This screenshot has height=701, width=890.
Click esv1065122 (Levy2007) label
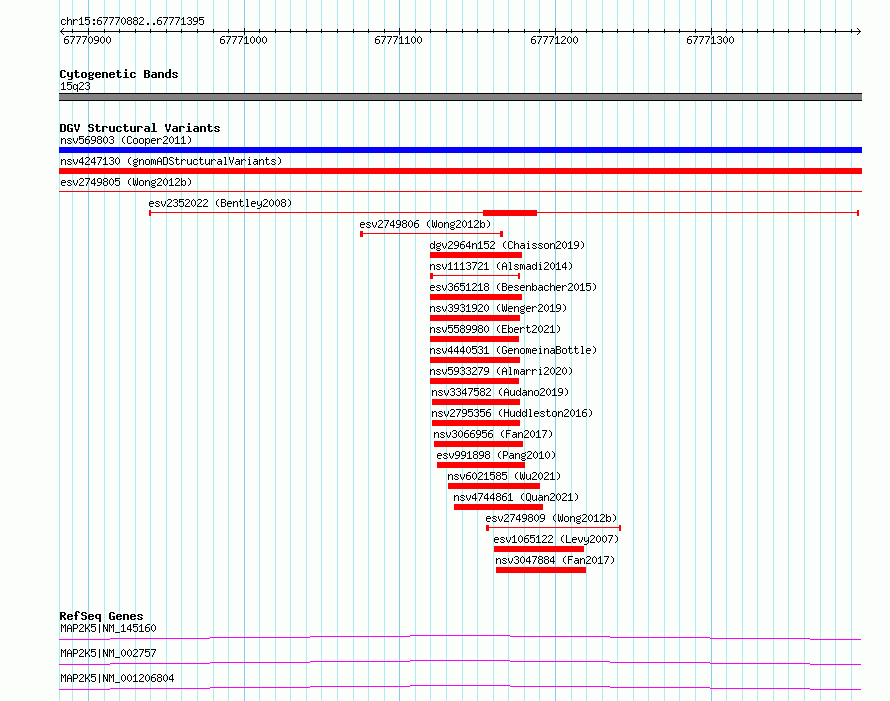(556, 539)
